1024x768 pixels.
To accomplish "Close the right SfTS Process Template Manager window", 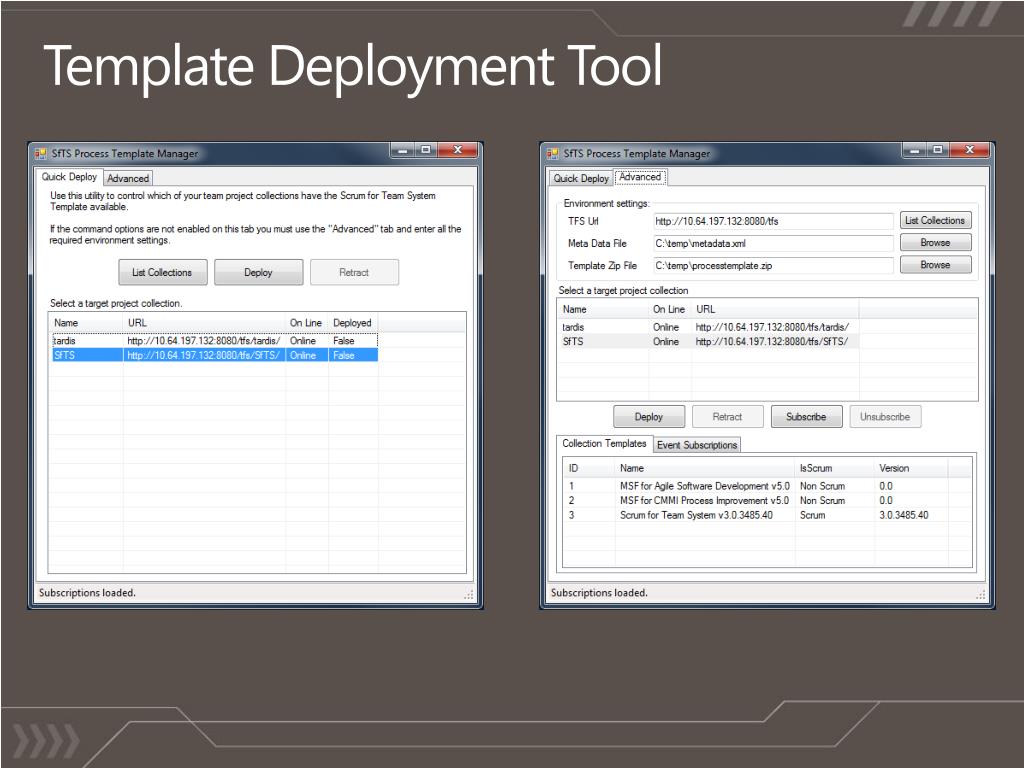I will [970, 150].
